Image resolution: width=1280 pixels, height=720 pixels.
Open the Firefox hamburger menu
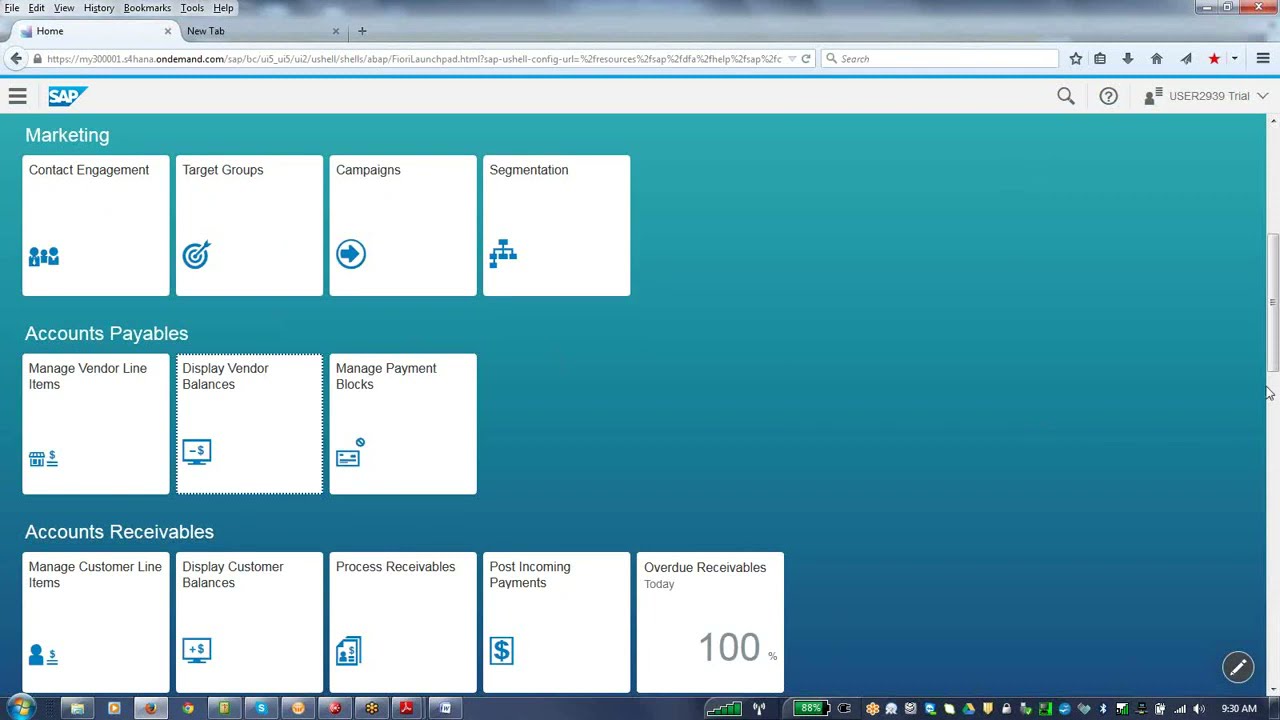coord(1263,59)
